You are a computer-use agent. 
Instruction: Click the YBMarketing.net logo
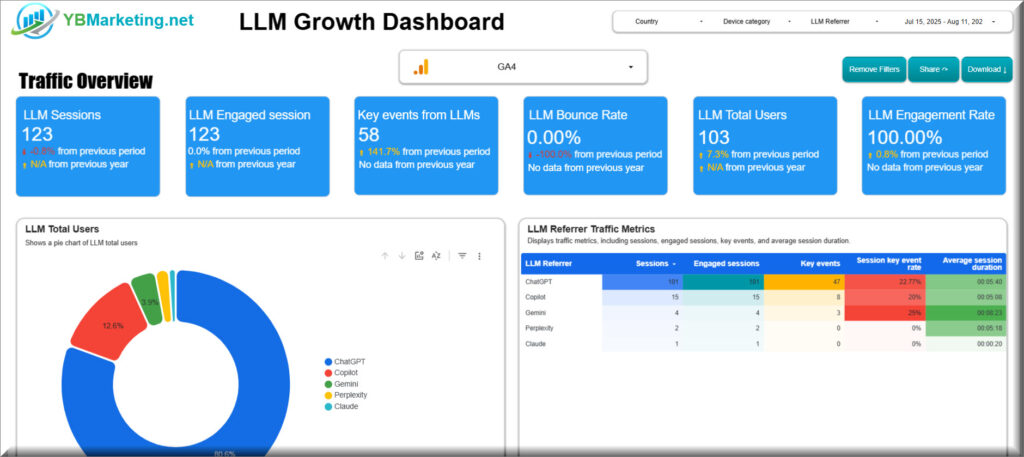[103, 20]
